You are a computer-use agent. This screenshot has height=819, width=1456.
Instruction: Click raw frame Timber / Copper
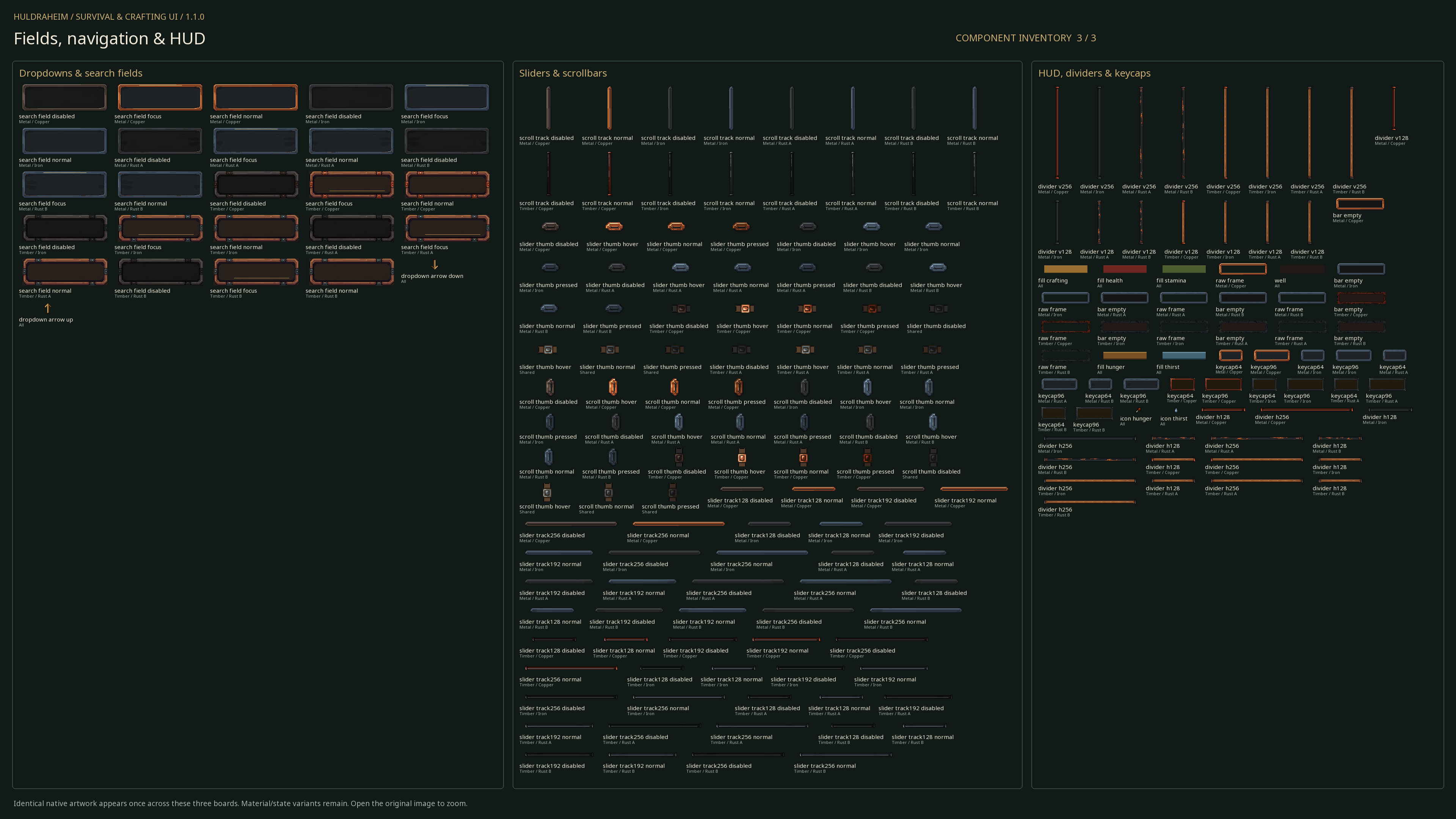pos(1065,327)
